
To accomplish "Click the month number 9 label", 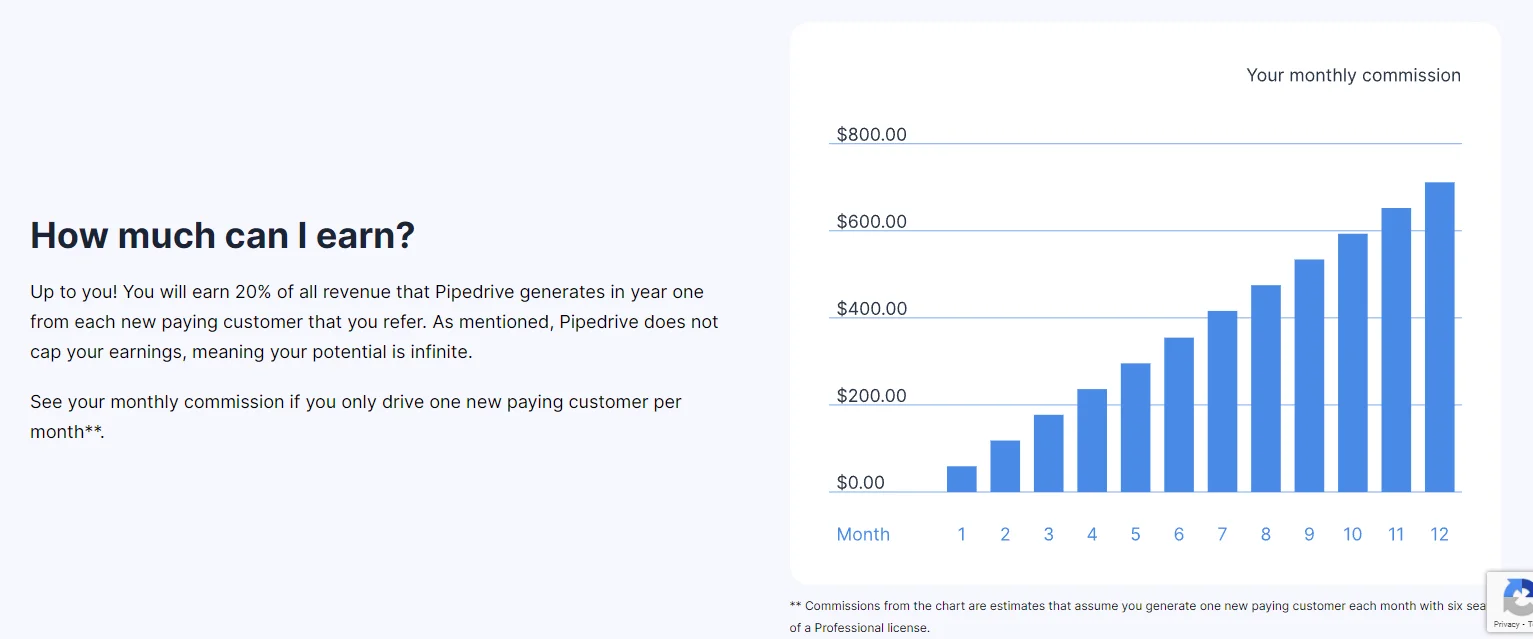I will [1309, 534].
